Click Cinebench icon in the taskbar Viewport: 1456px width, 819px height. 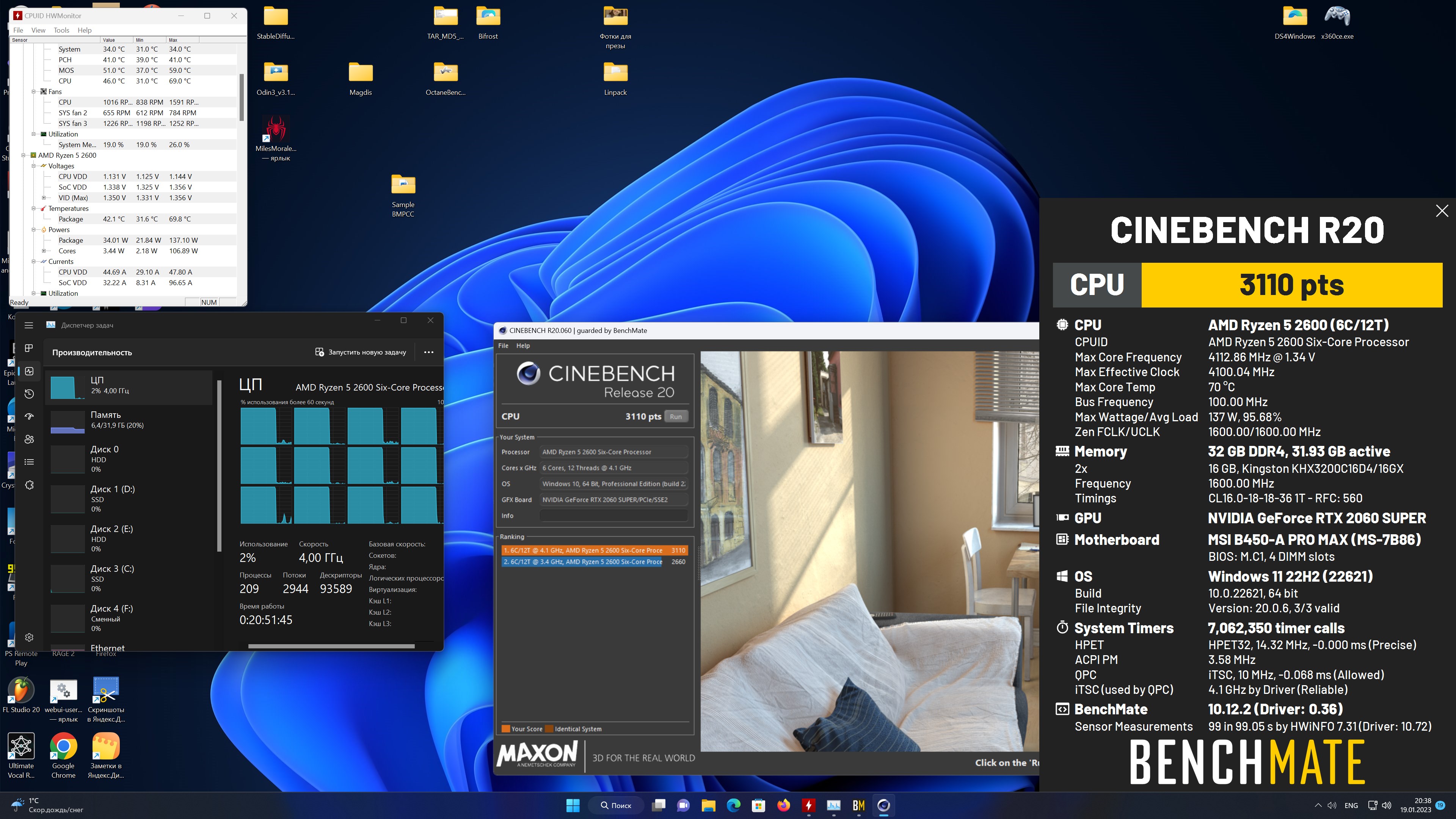point(884,805)
